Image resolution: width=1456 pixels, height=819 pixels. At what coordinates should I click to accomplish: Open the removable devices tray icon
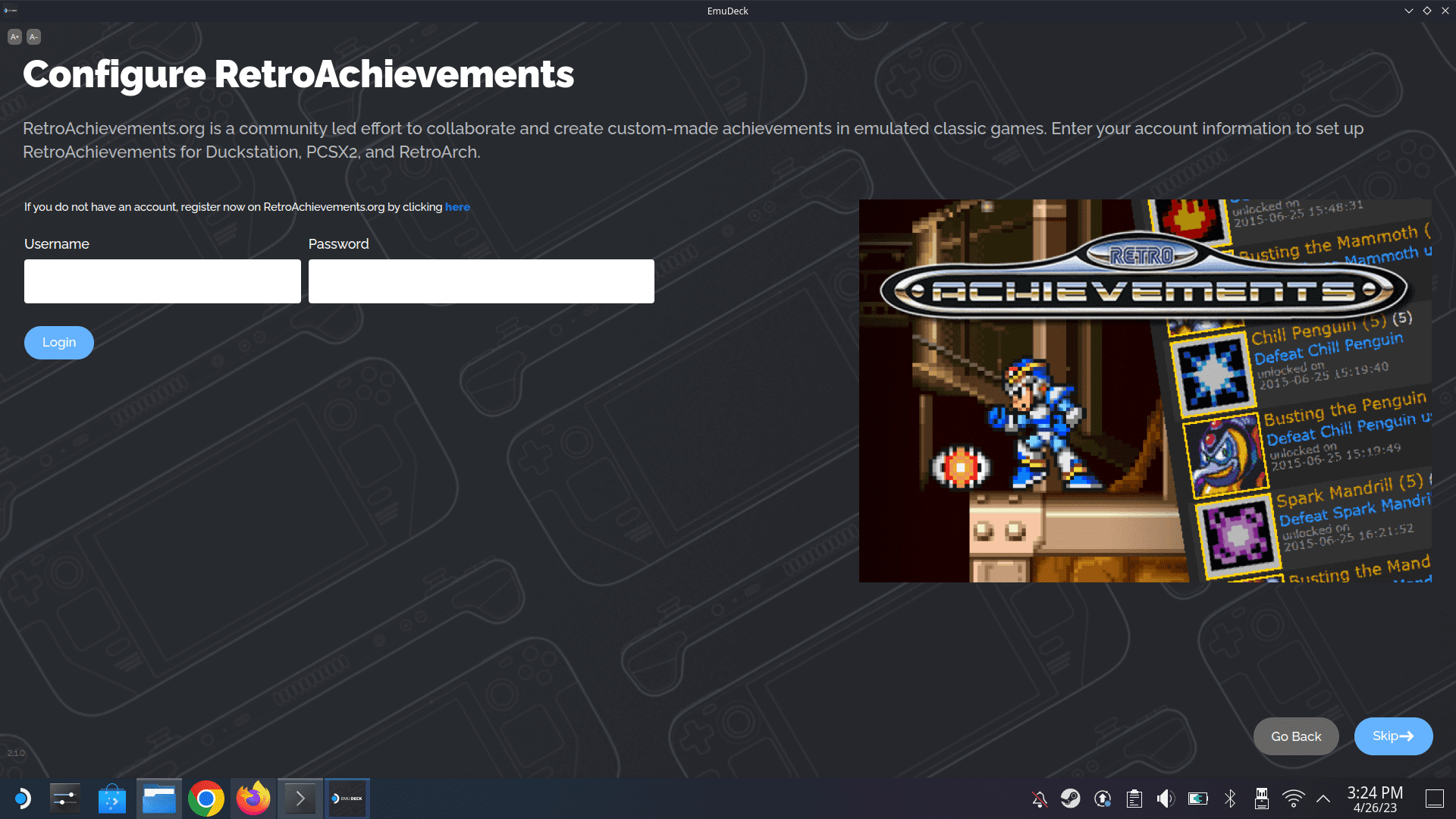[x=1262, y=799]
